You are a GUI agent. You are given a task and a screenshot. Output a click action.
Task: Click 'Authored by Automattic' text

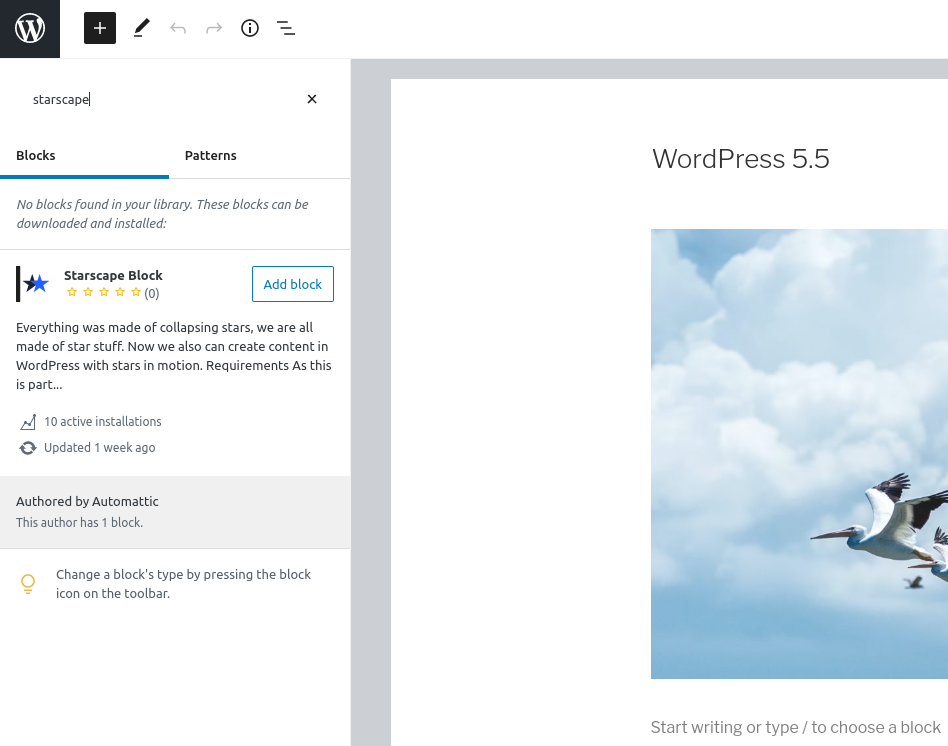[87, 502]
